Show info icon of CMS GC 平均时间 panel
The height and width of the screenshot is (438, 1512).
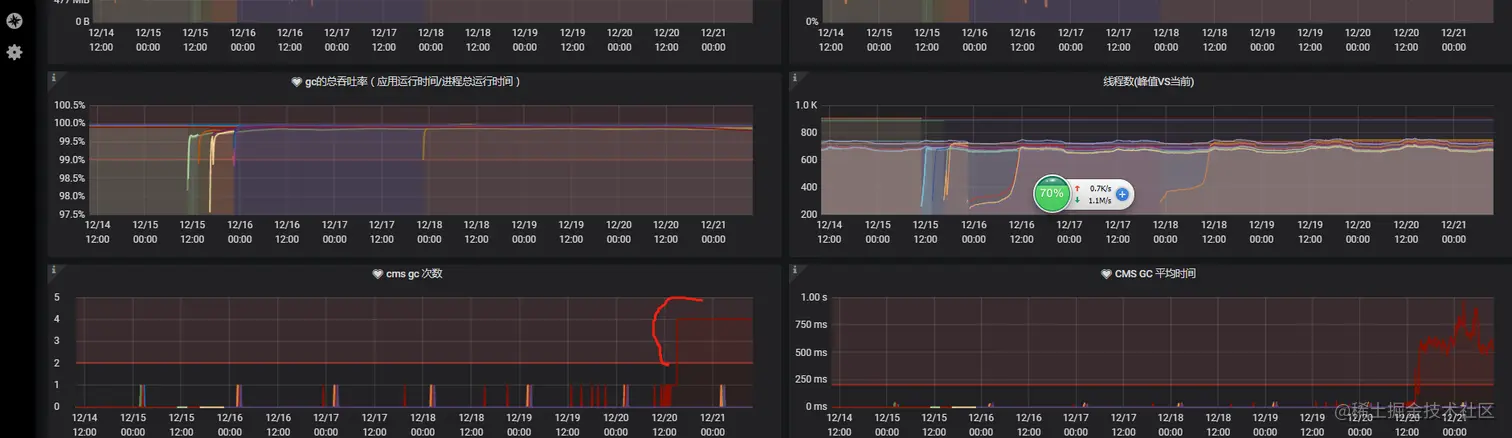pos(794,270)
